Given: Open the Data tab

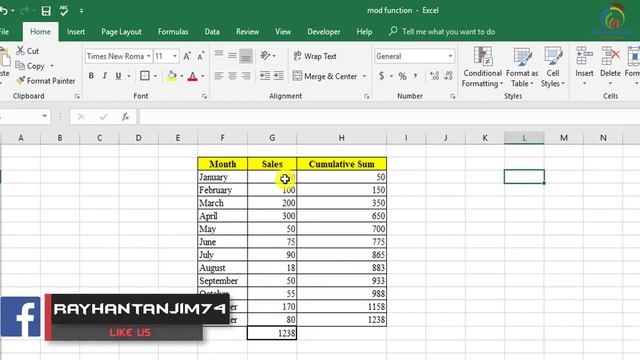Looking at the screenshot, I should coord(212,32).
